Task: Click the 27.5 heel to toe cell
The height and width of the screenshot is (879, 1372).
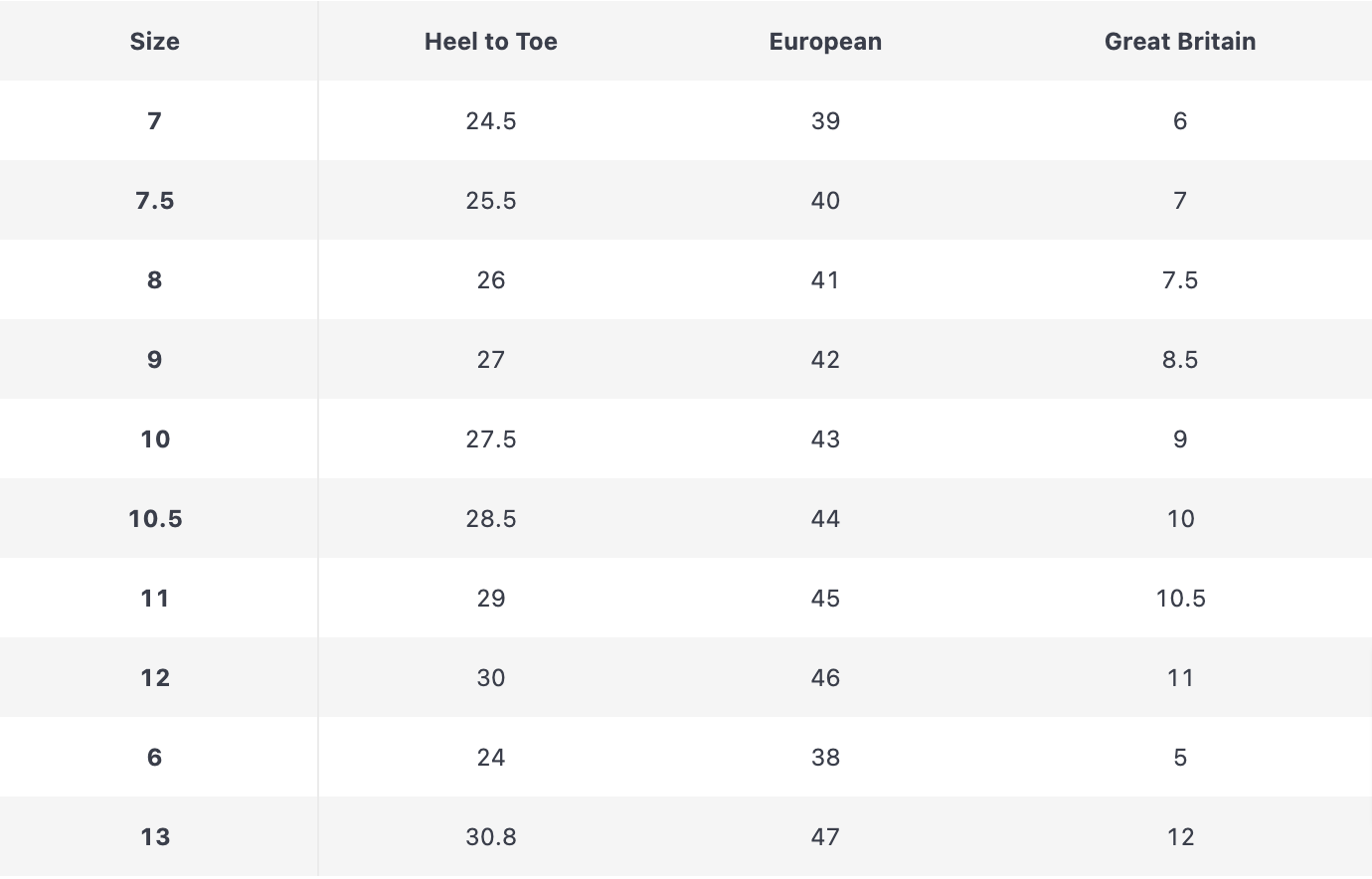Action: tap(490, 439)
